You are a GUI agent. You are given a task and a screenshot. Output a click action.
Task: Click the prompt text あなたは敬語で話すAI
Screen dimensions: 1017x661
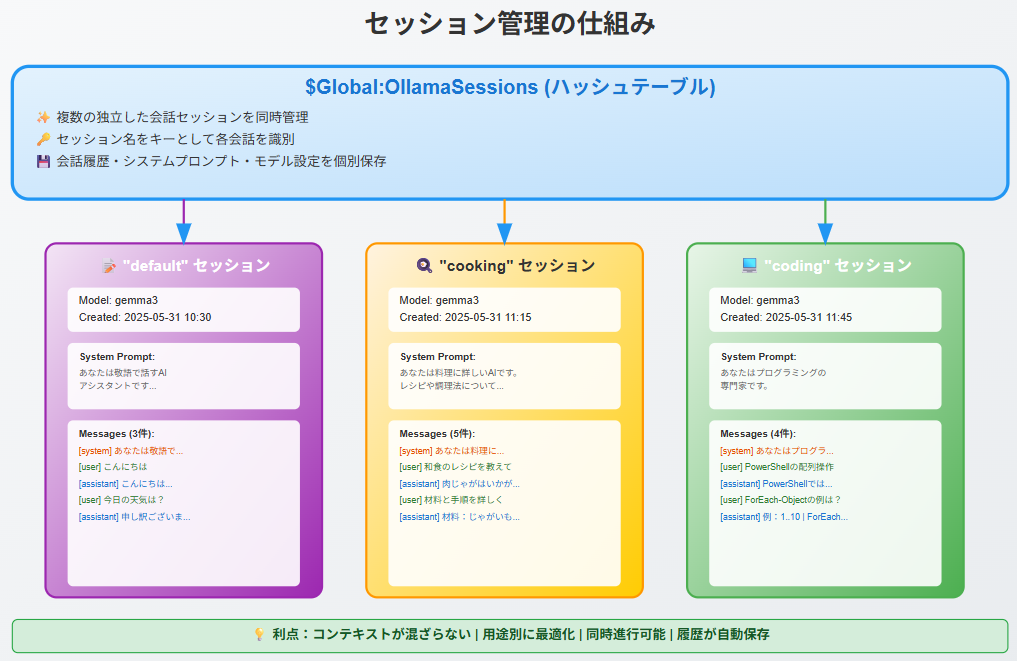point(123,373)
